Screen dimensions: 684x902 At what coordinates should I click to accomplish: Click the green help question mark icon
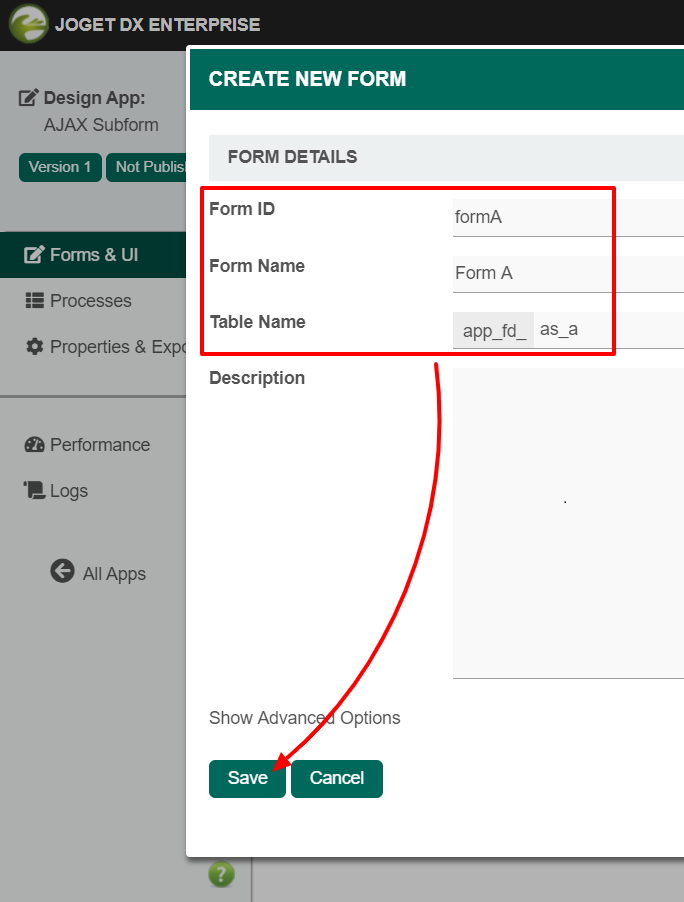point(221,874)
